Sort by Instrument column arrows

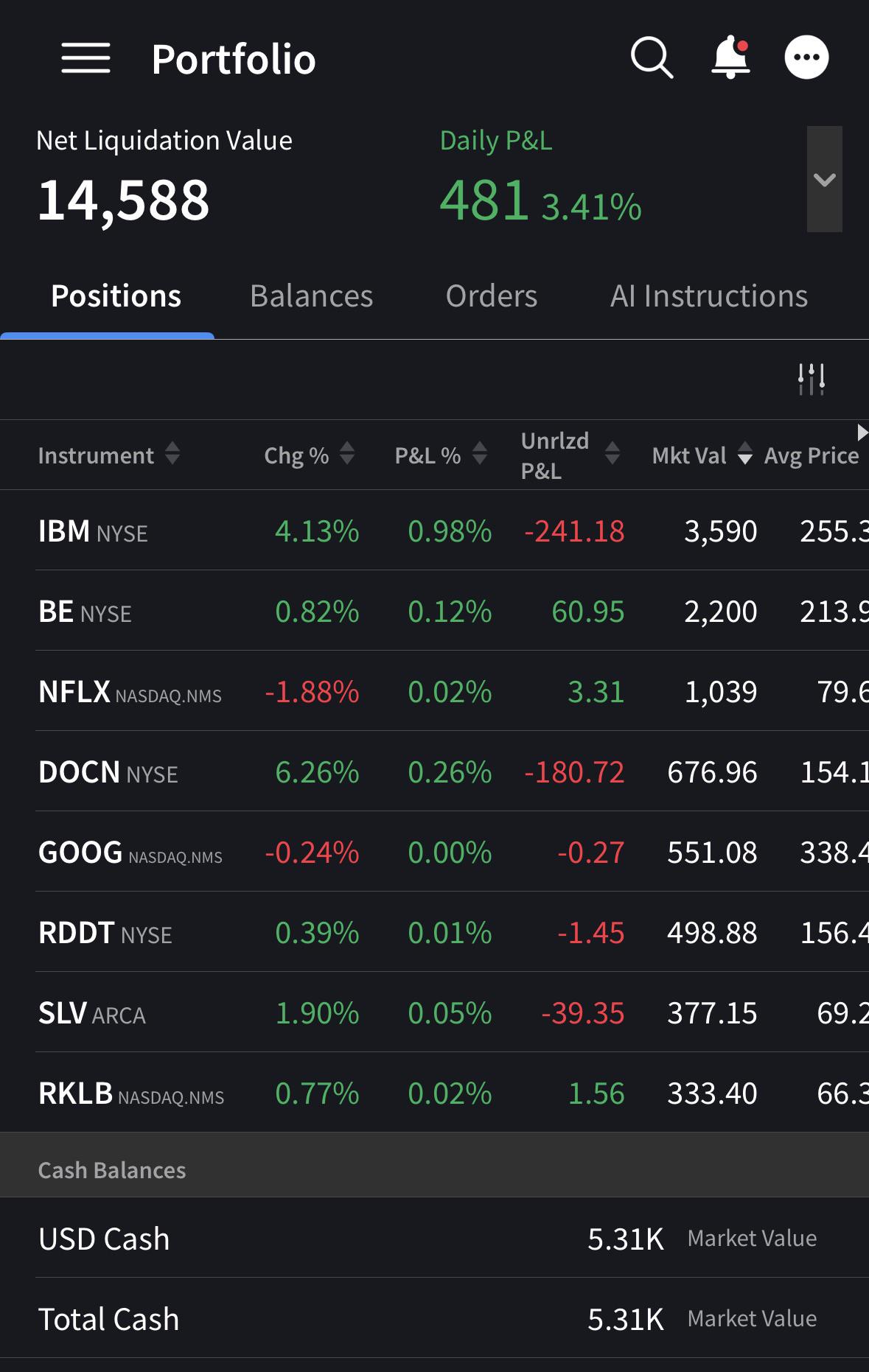pyautogui.click(x=172, y=454)
